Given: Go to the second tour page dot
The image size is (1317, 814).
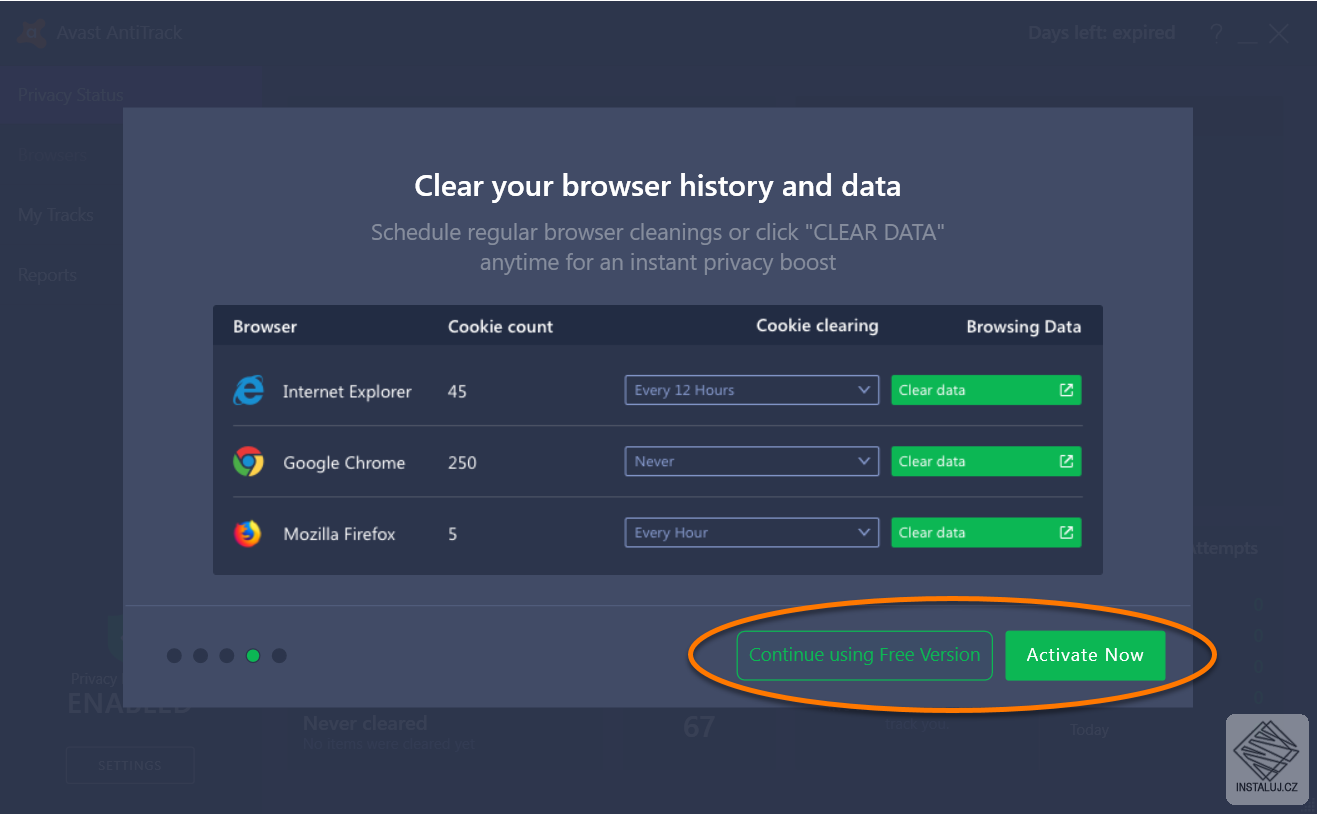Looking at the screenshot, I should point(201,656).
